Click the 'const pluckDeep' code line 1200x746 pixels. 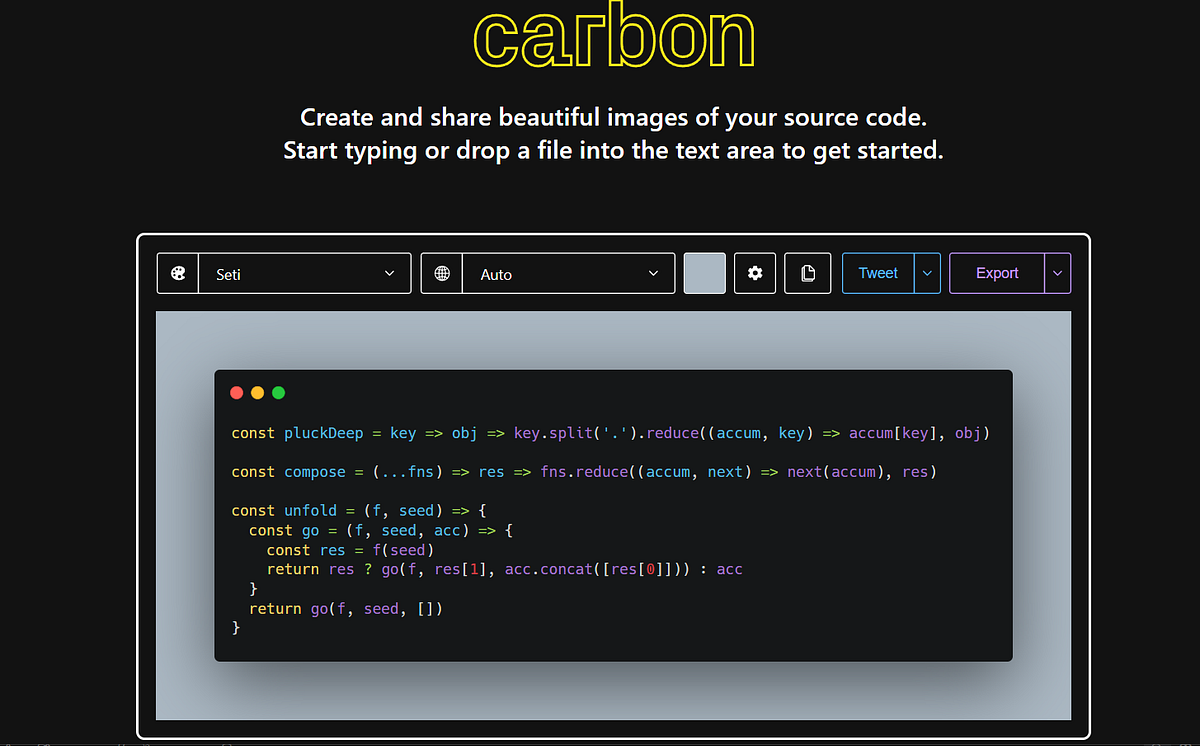[610, 433]
